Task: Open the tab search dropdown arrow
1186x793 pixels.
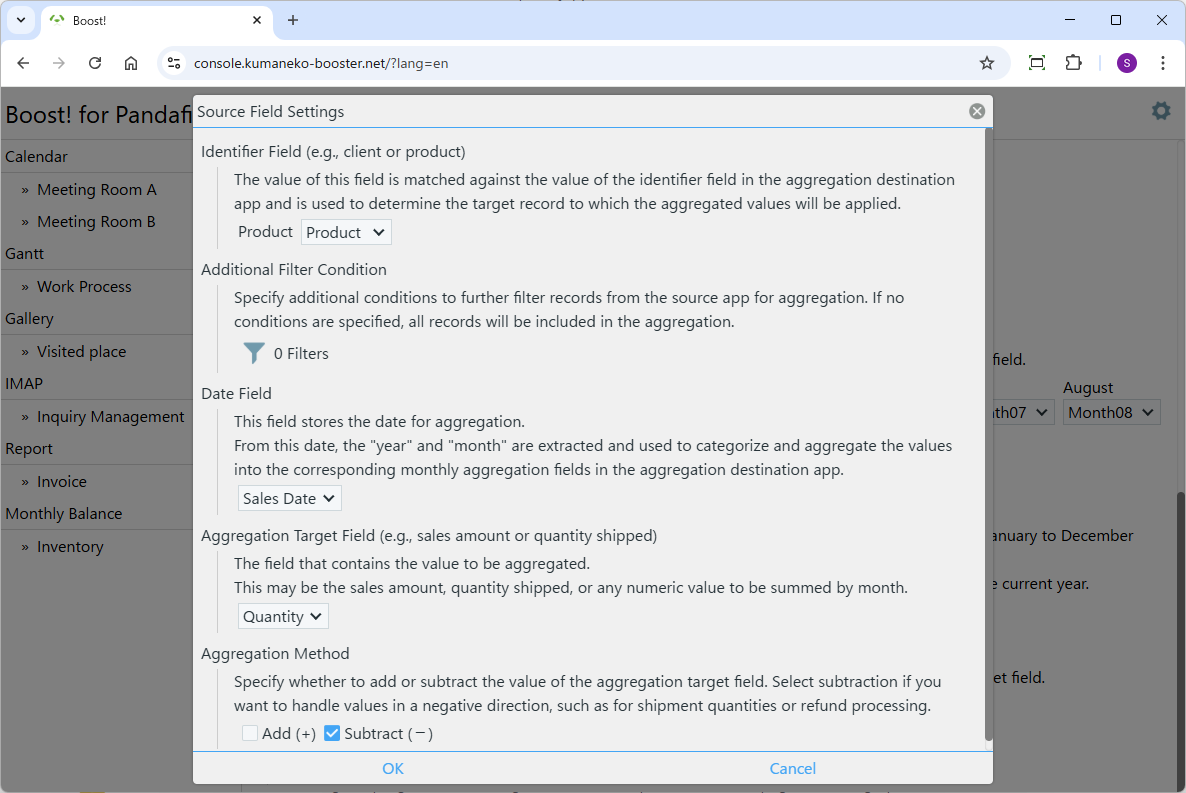Action: (21, 20)
